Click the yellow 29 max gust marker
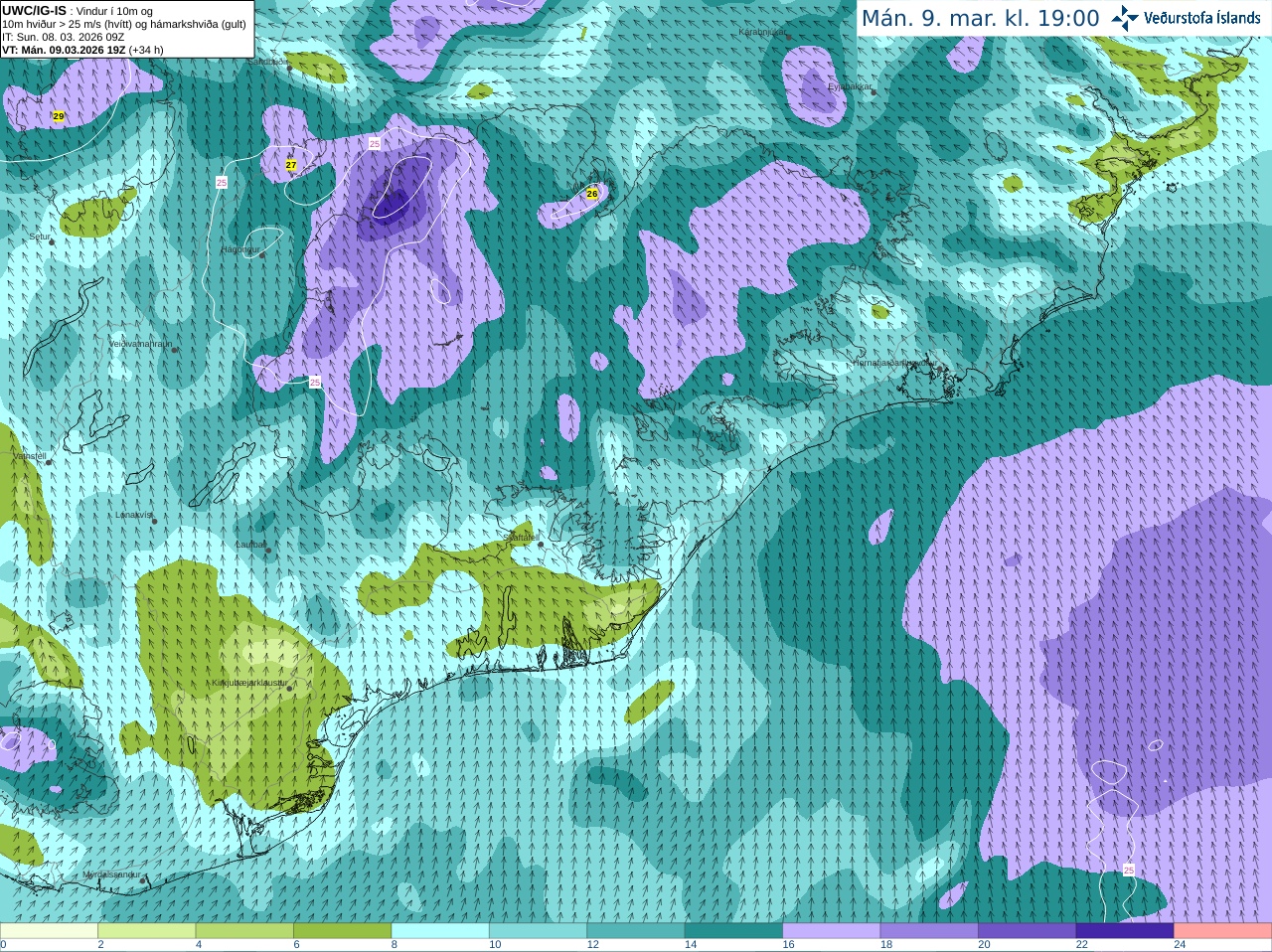 pyautogui.click(x=59, y=116)
